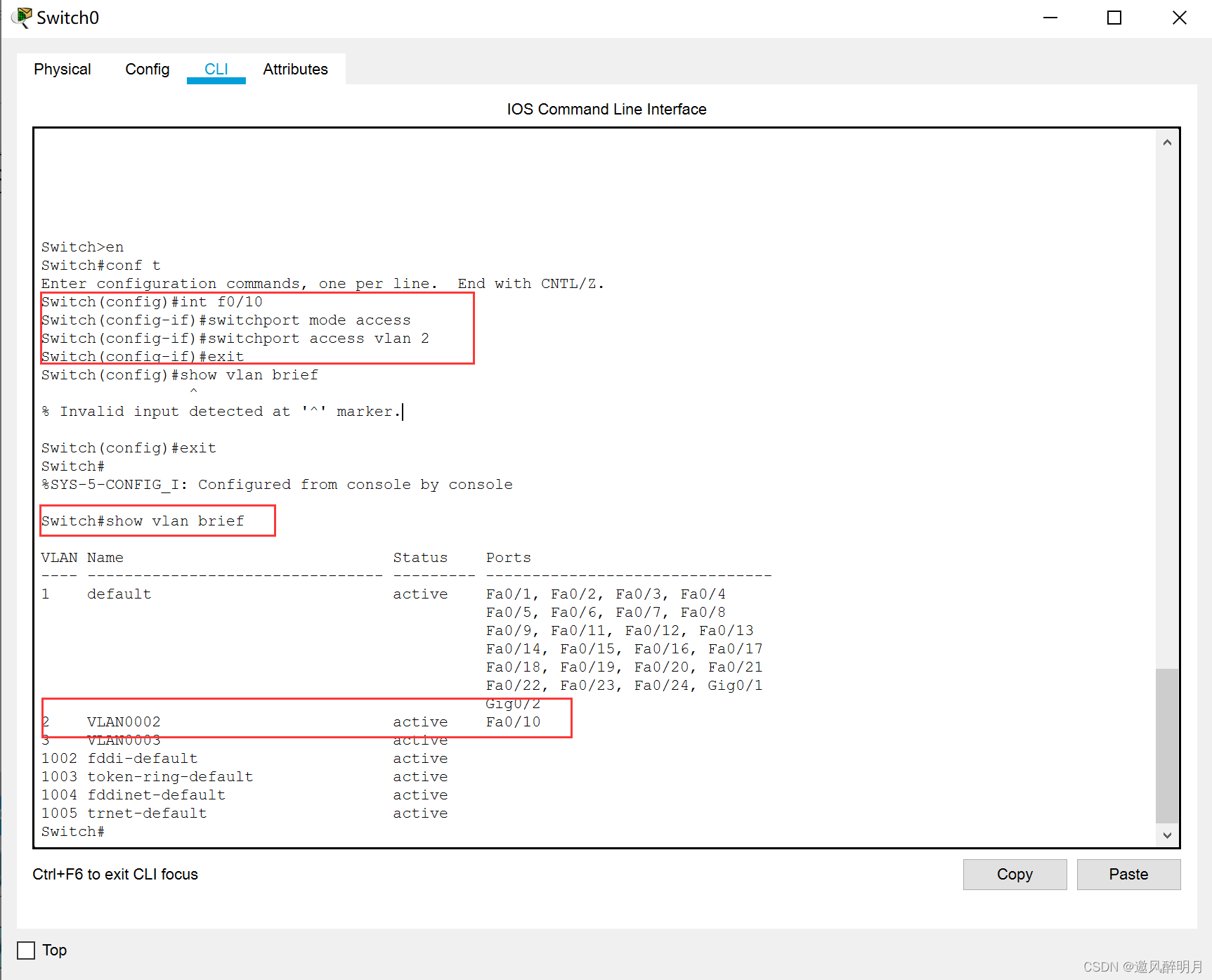Click the CLI vertical scrollbar thumb
The image size is (1212, 980).
tap(1167, 745)
